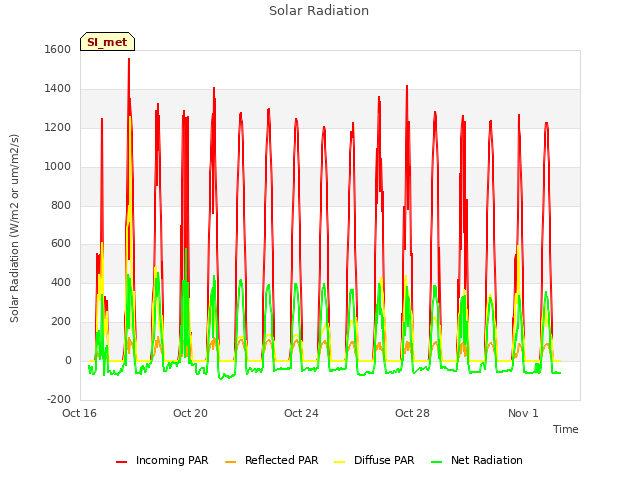Screen dimensions: 640x480
Task: Click the Solar Radiation chart title
Action: tap(319, 11)
